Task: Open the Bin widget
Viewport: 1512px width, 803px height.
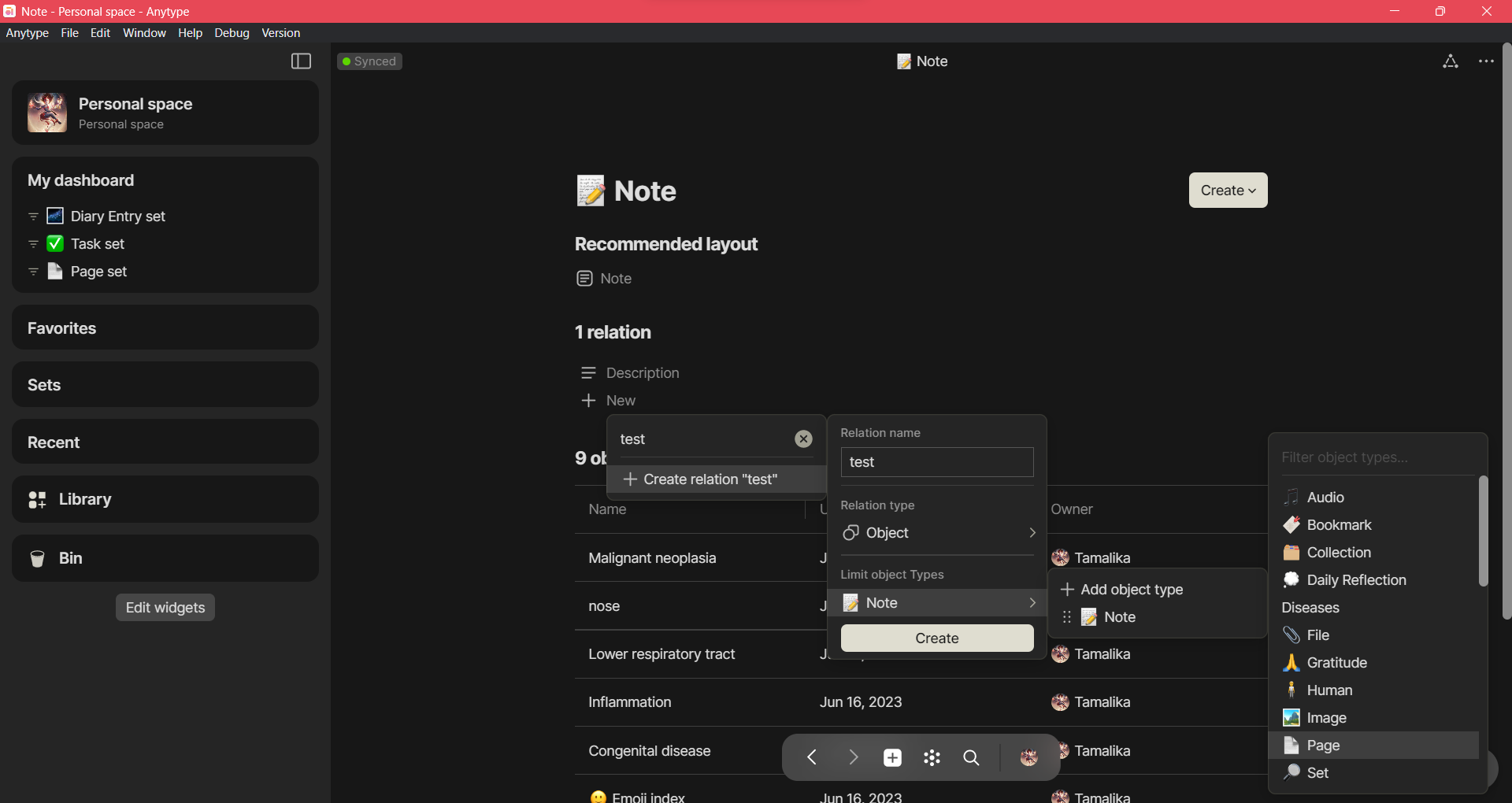Action: pyautogui.click(x=165, y=558)
